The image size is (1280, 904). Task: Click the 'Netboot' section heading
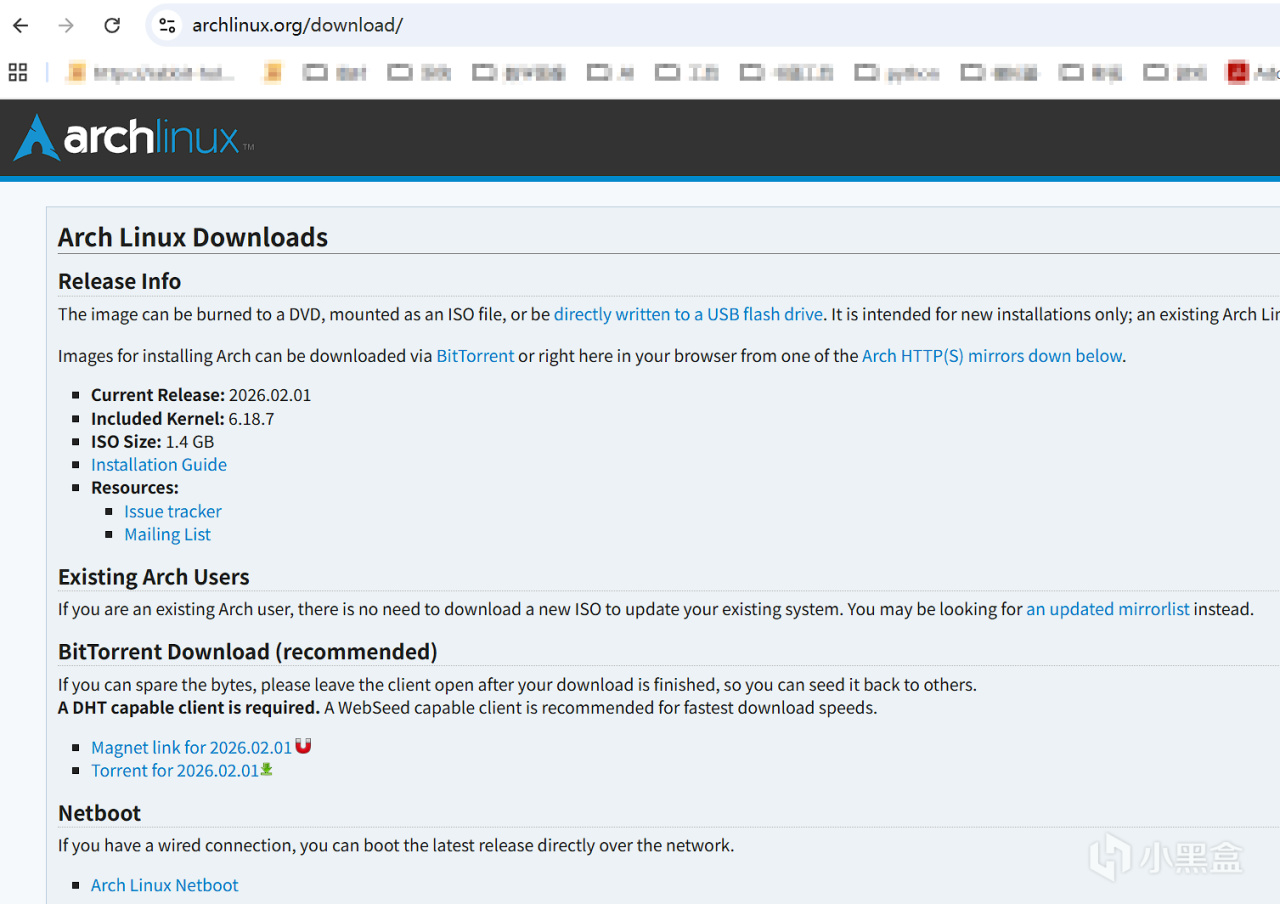[x=99, y=813]
